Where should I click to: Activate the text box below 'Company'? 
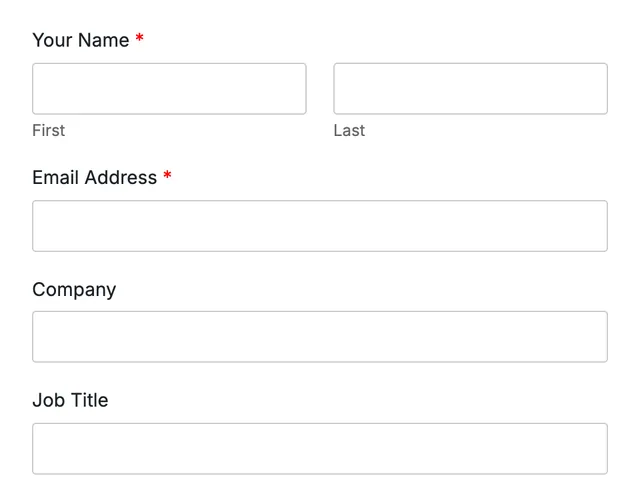point(320,337)
